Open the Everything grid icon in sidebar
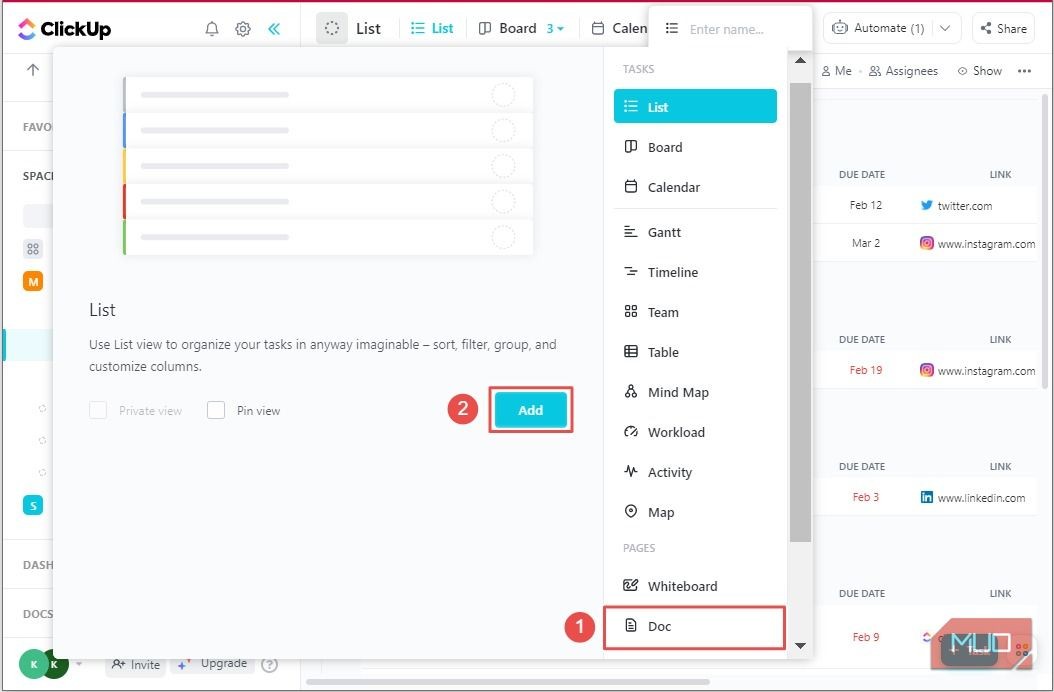The height and width of the screenshot is (692, 1054). pos(33,249)
